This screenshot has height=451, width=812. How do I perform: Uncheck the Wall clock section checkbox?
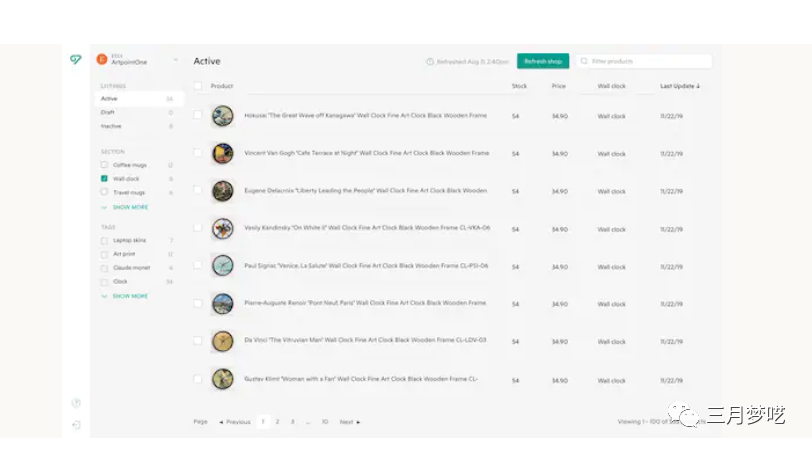(104, 179)
